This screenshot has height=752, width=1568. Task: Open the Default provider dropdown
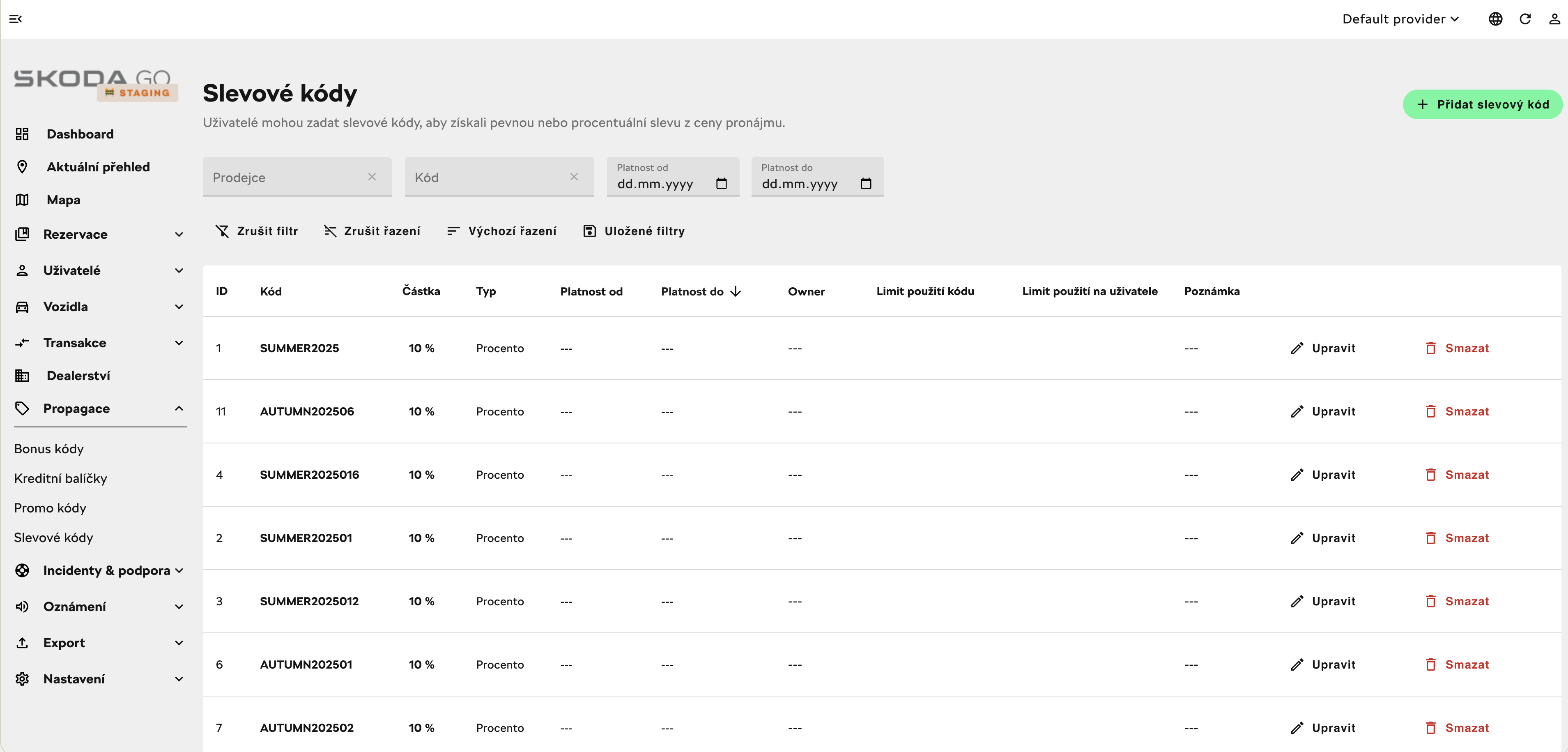click(1400, 19)
